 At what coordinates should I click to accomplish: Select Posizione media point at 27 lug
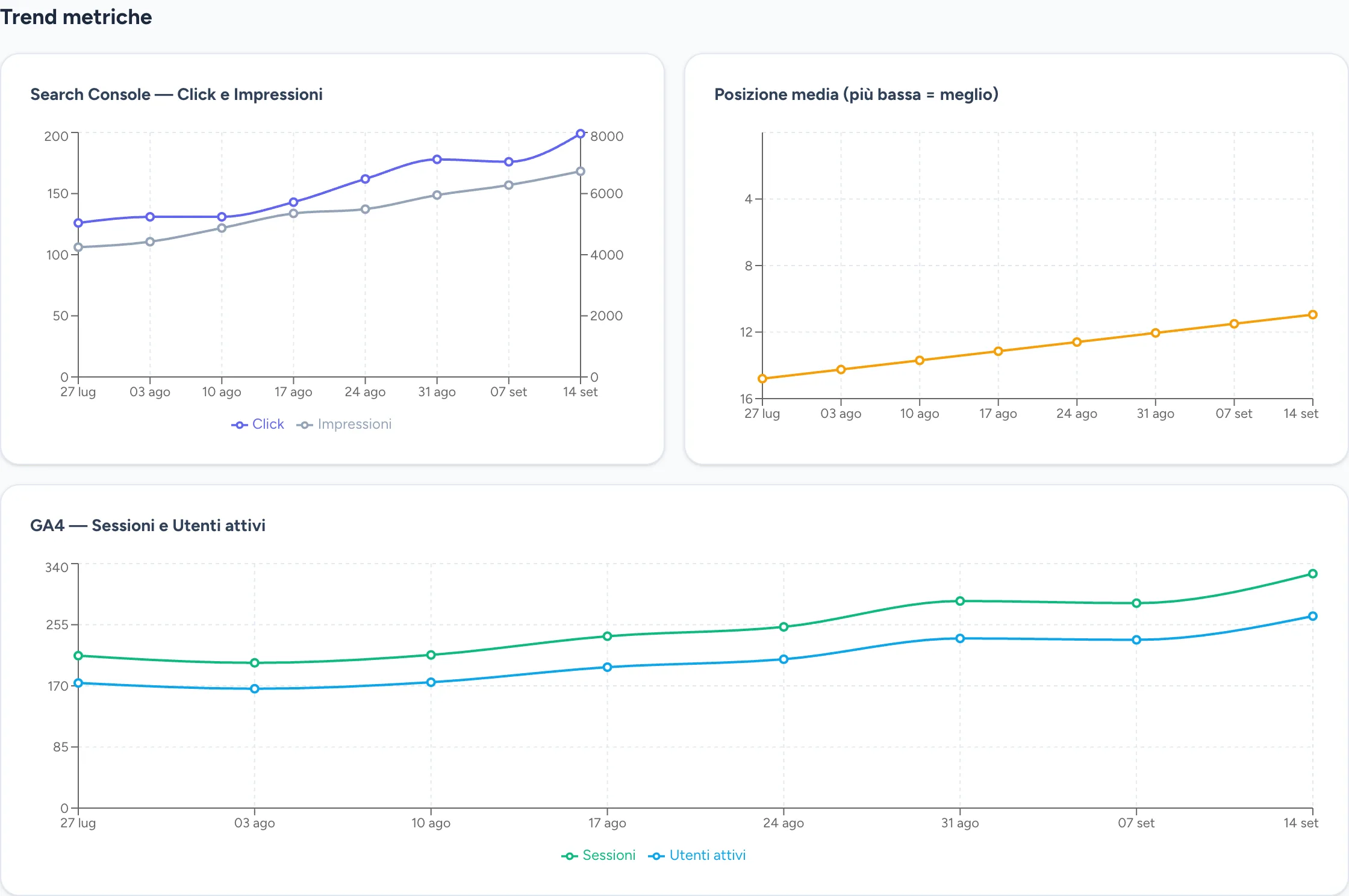[762, 379]
